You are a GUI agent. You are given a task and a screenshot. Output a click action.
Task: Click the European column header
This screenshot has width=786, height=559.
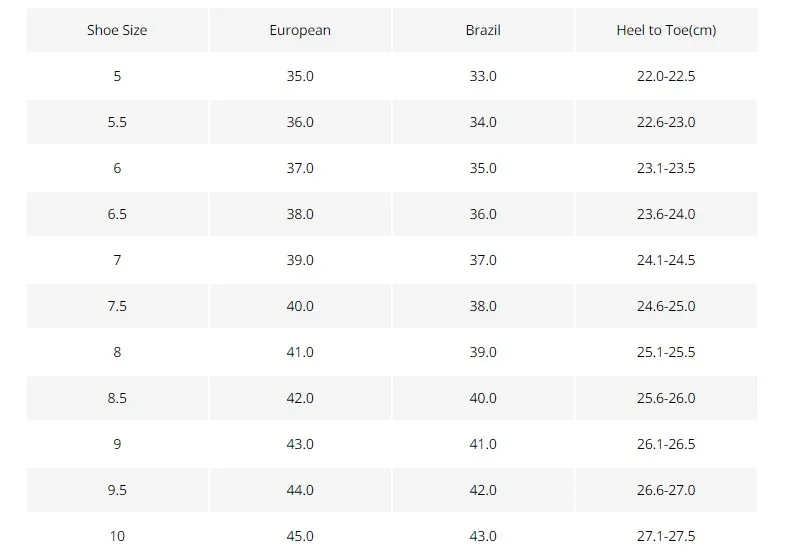tap(300, 30)
